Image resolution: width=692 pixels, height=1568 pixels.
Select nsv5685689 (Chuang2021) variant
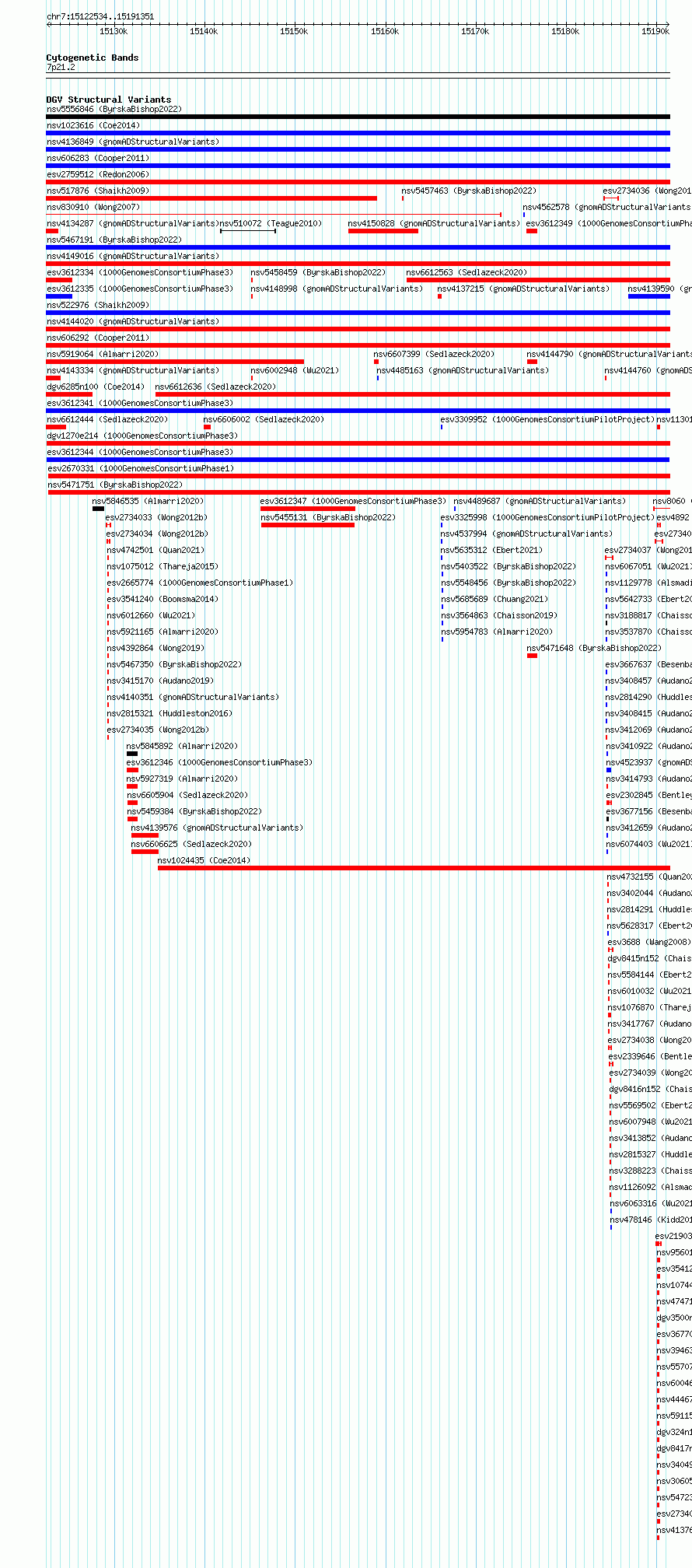pyautogui.click(x=495, y=599)
